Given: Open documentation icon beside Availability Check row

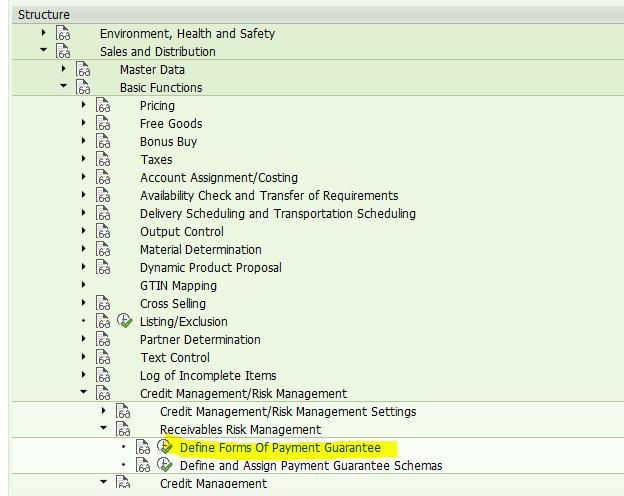Looking at the screenshot, I should [103, 195].
